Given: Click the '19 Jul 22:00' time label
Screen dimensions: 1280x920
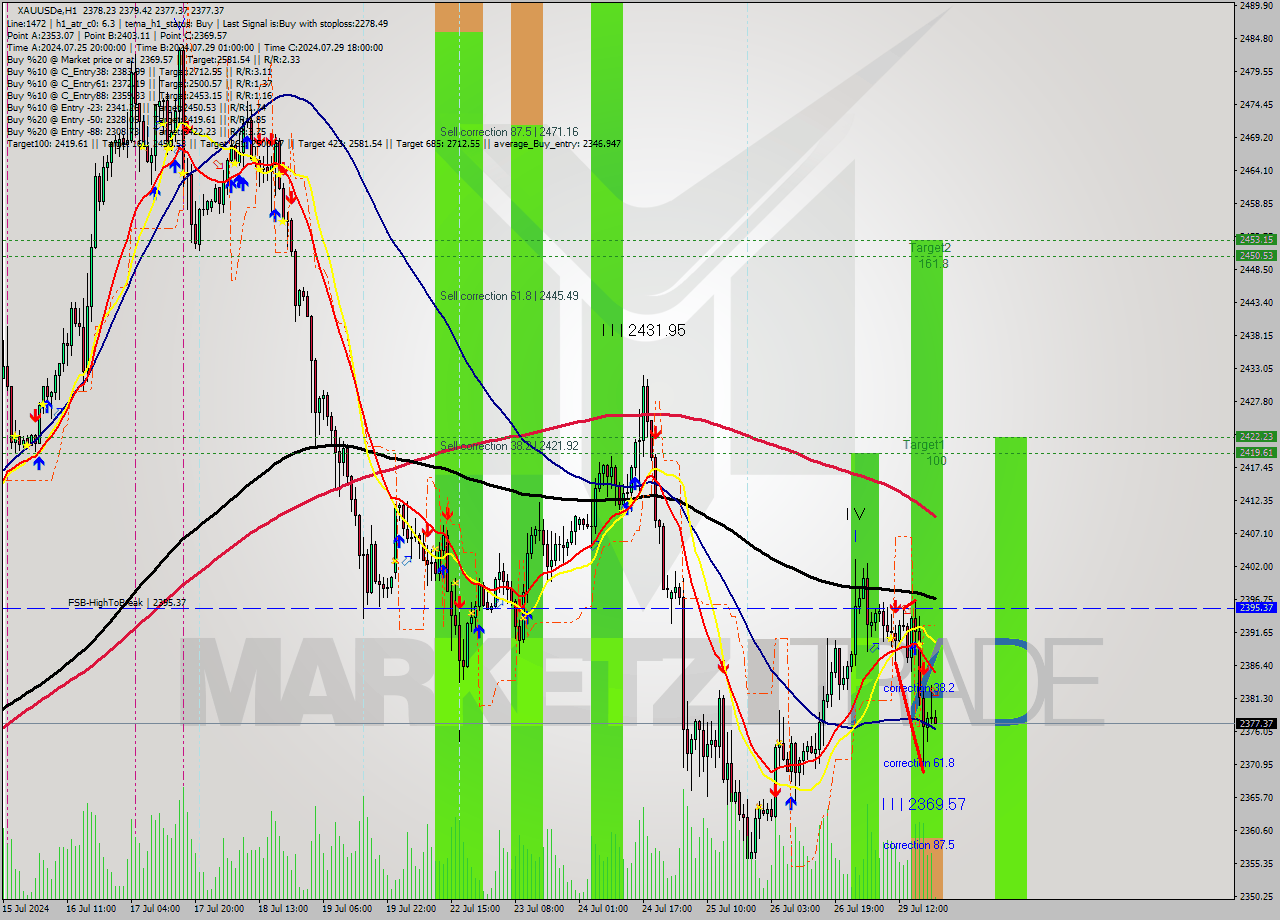Looking at the screenshot, I should [x=411, y=909].
